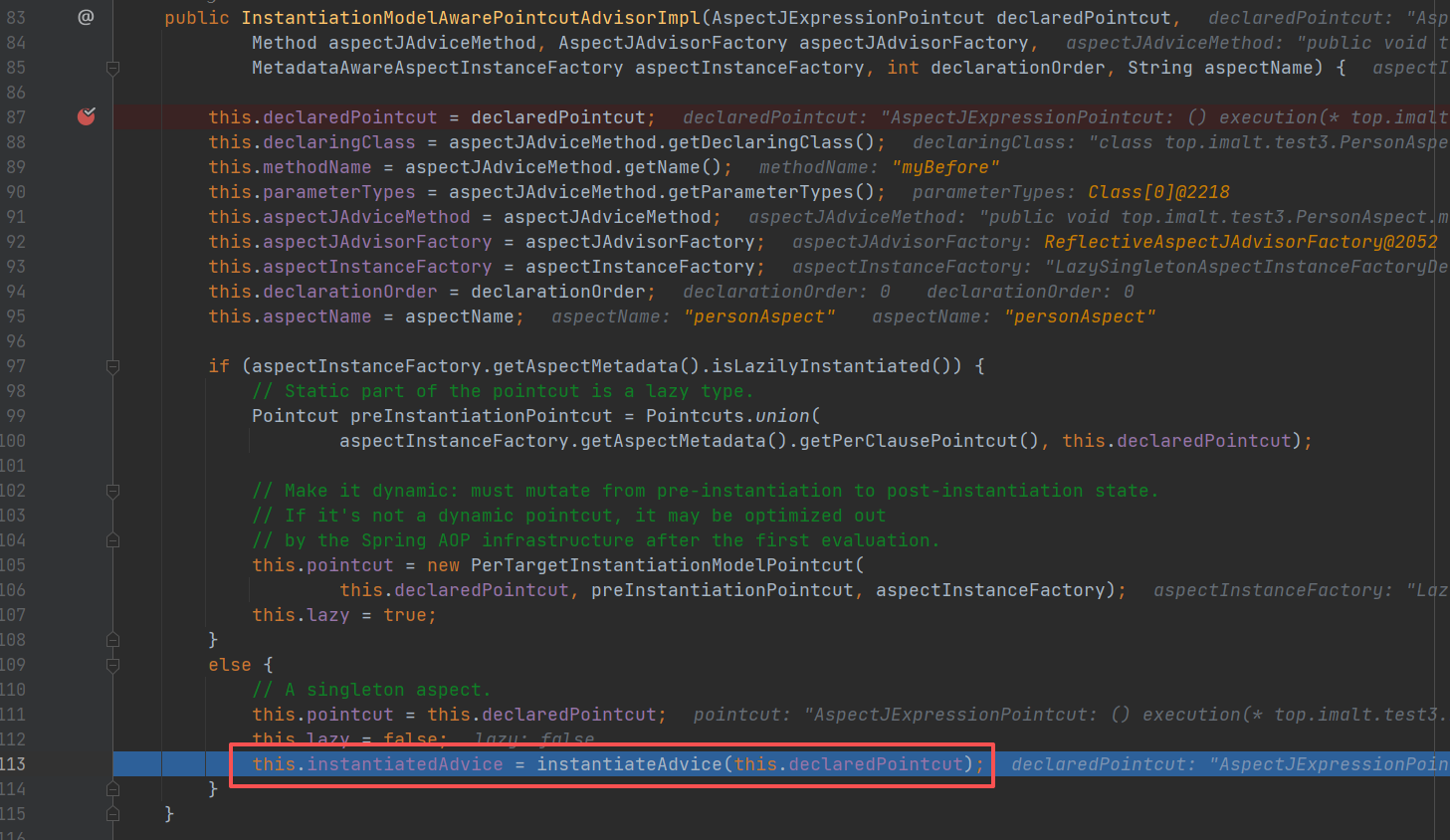Click the @ gutter icon on line 83
Image resolution: width=1450 pixels, height=840 pixels.
click(86, 17)
